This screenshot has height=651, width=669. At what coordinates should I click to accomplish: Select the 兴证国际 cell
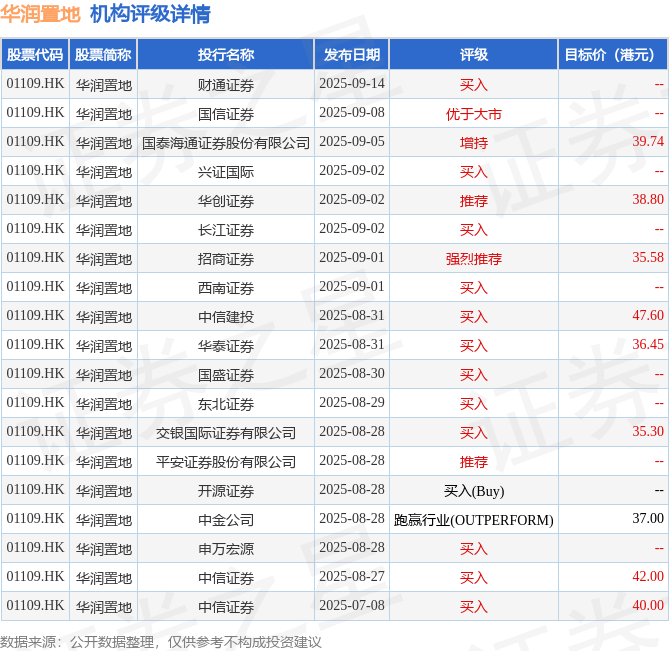[226, 172]
